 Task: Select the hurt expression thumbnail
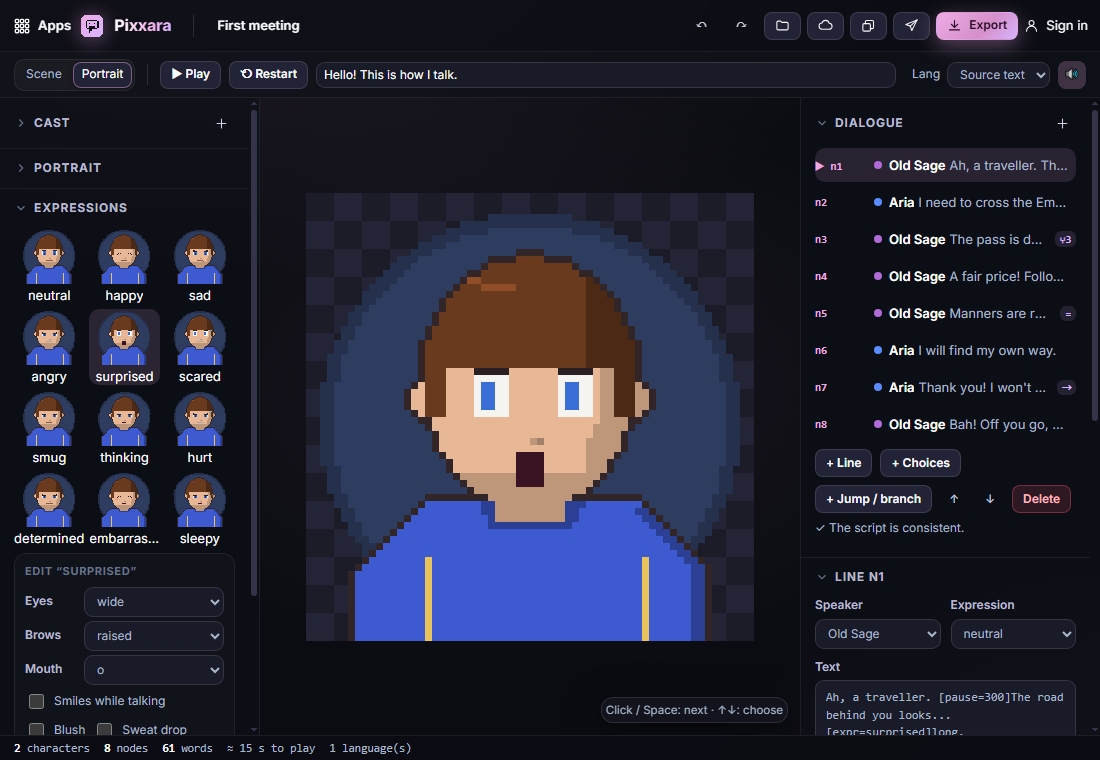(x=200, y=428)
